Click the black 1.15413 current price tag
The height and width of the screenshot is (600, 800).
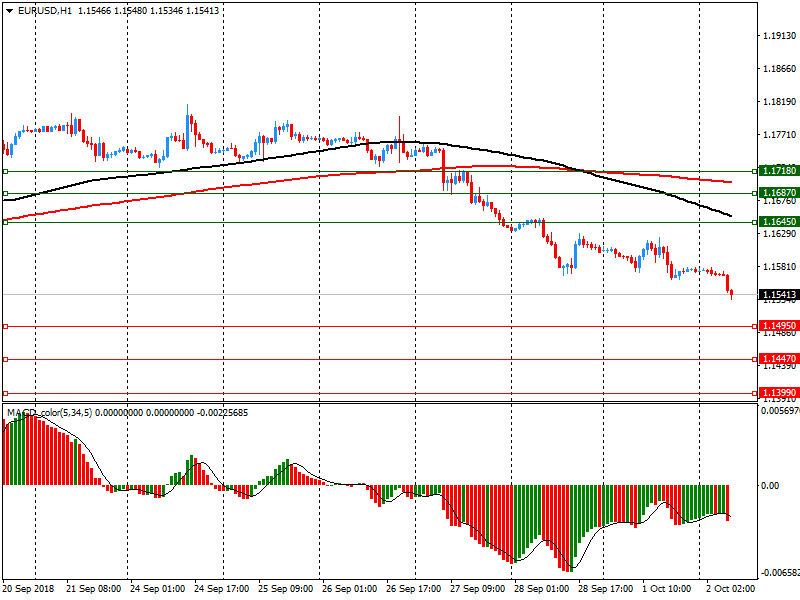[778, 295]
